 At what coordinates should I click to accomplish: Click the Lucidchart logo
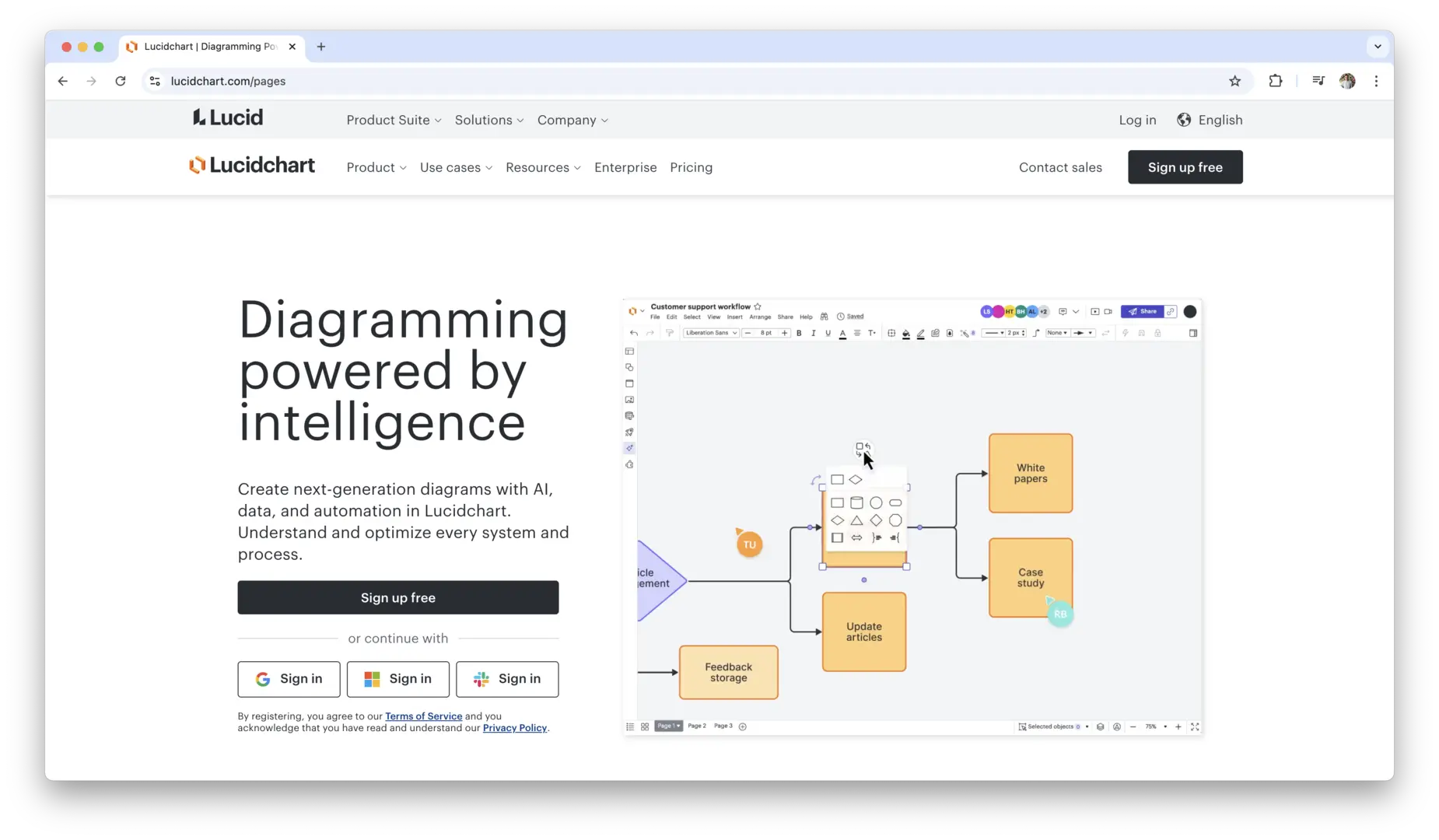click(252, 166)
